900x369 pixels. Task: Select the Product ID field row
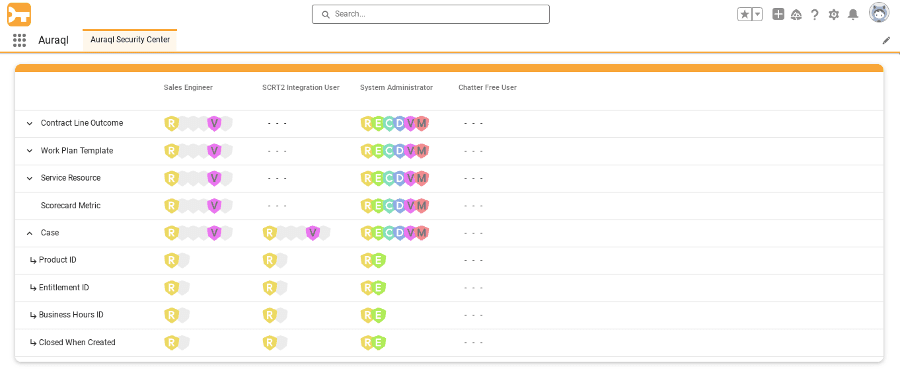449,261
